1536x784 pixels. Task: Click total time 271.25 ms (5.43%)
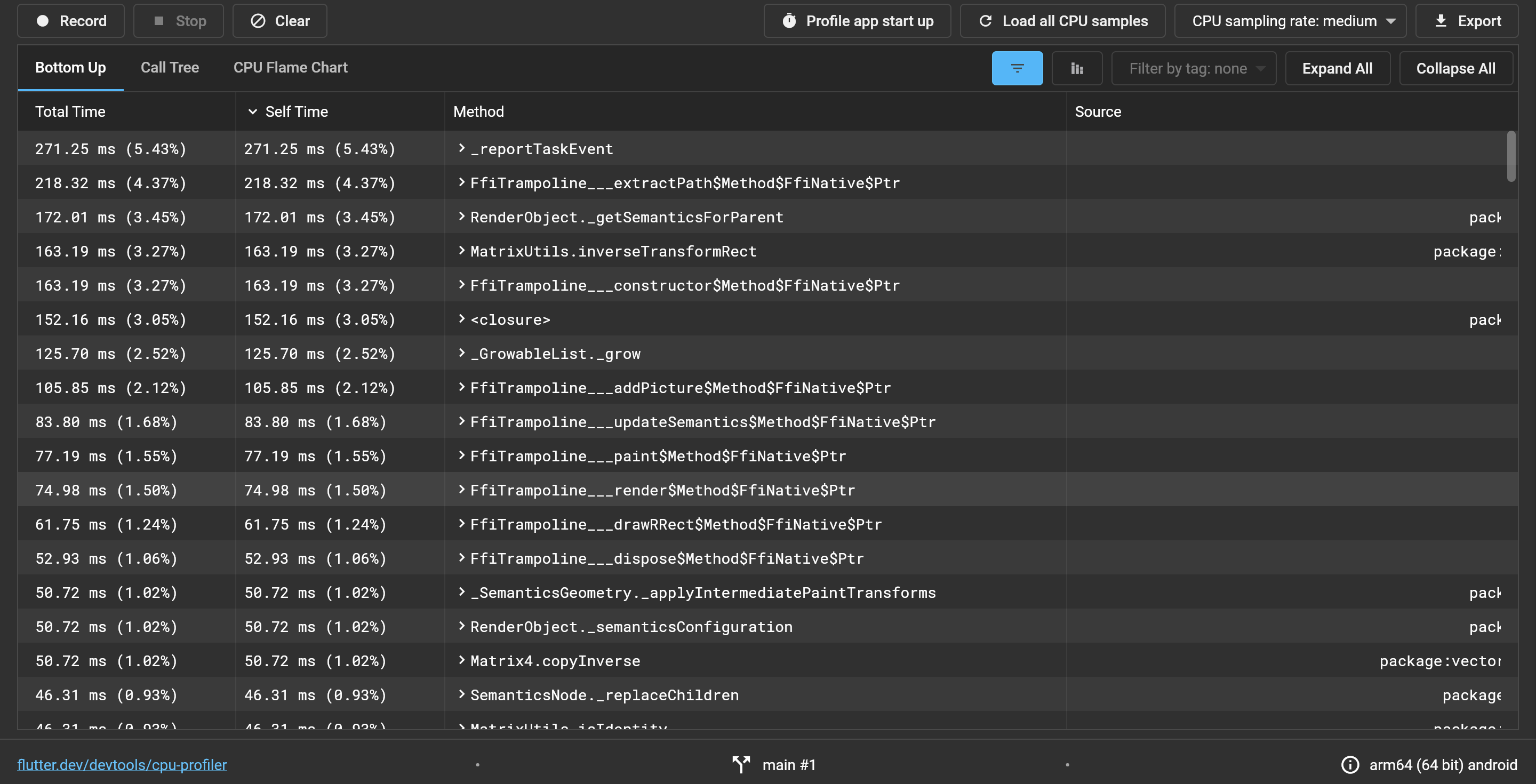[111, 149]
